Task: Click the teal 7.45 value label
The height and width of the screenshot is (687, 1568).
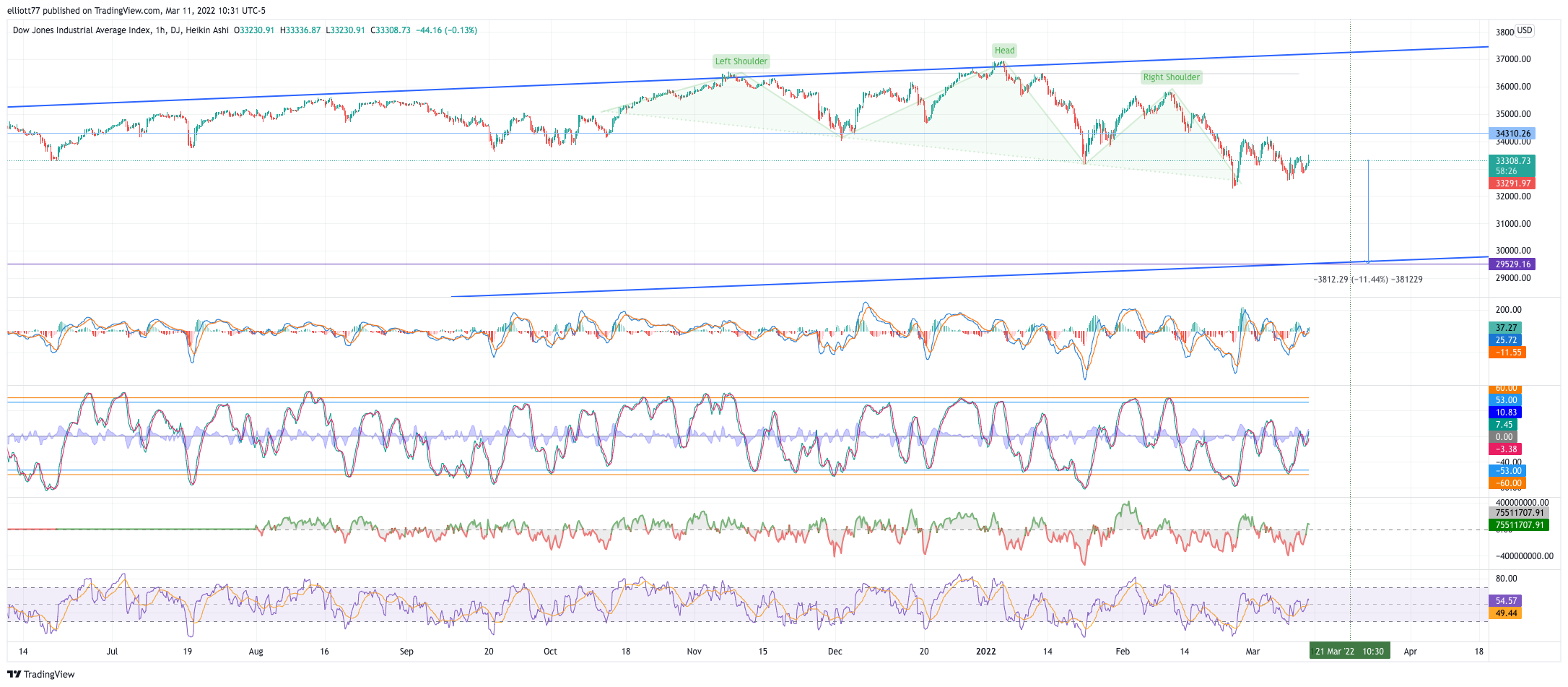Action: coord(1503,425)
